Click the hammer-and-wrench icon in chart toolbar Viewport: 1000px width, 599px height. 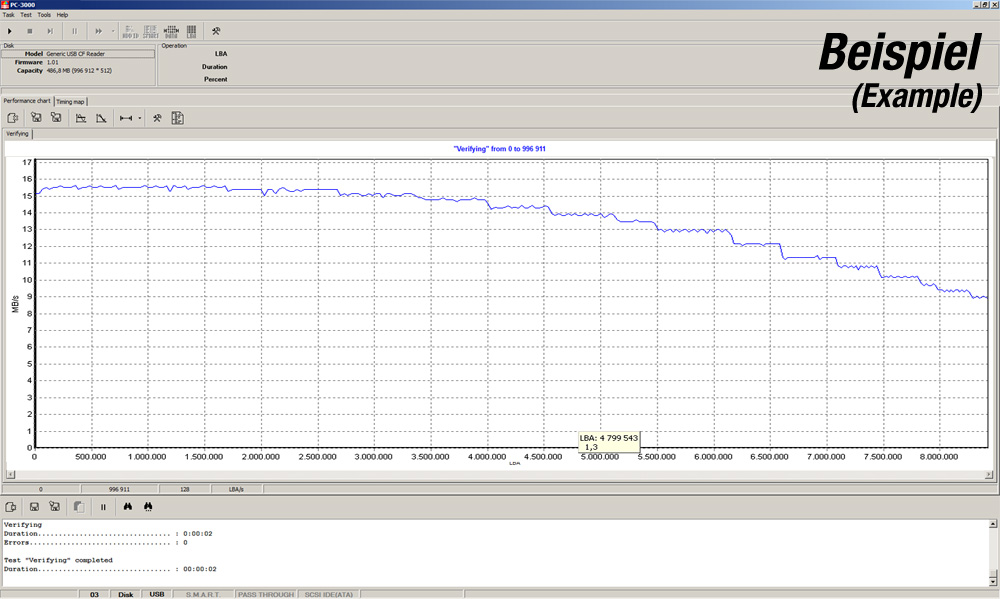pyautogui.click(x=157, y=118)
